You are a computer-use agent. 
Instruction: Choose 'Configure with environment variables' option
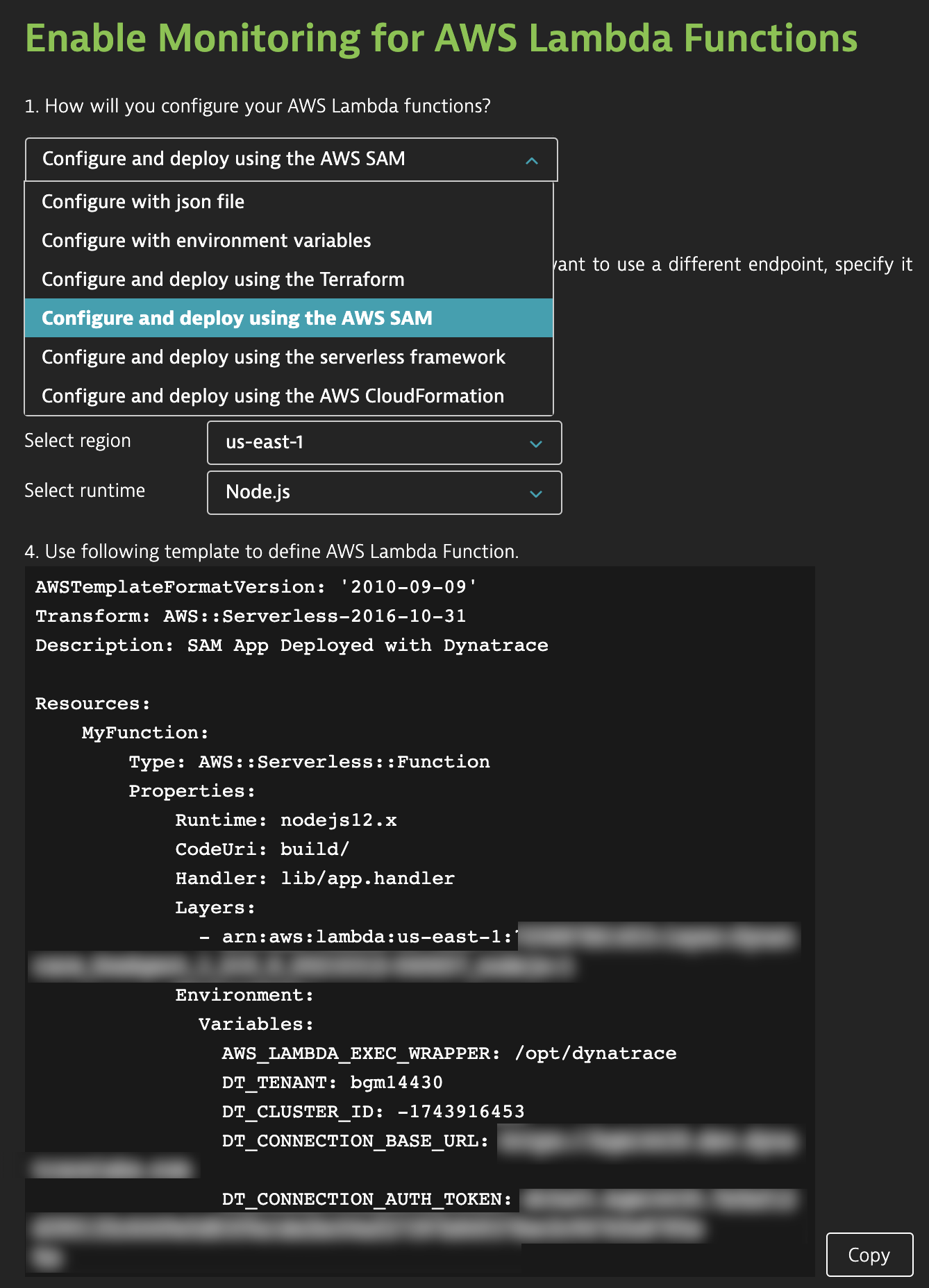(289, 241)
